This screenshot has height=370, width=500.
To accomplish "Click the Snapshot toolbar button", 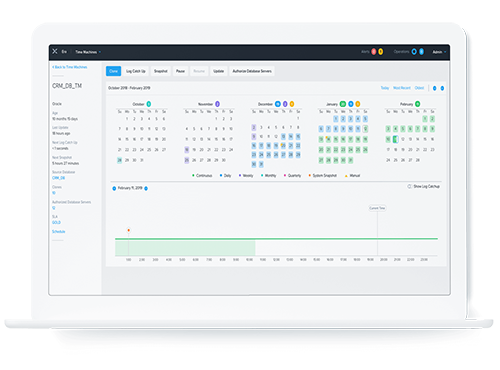I will coord(161,71).
